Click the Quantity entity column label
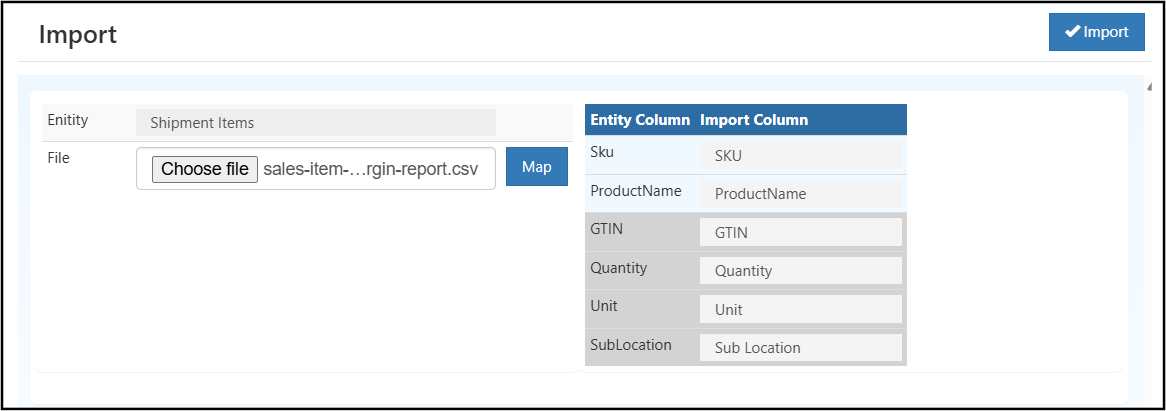This screenshot has width=1166, height=411. [x=619, y=268]
